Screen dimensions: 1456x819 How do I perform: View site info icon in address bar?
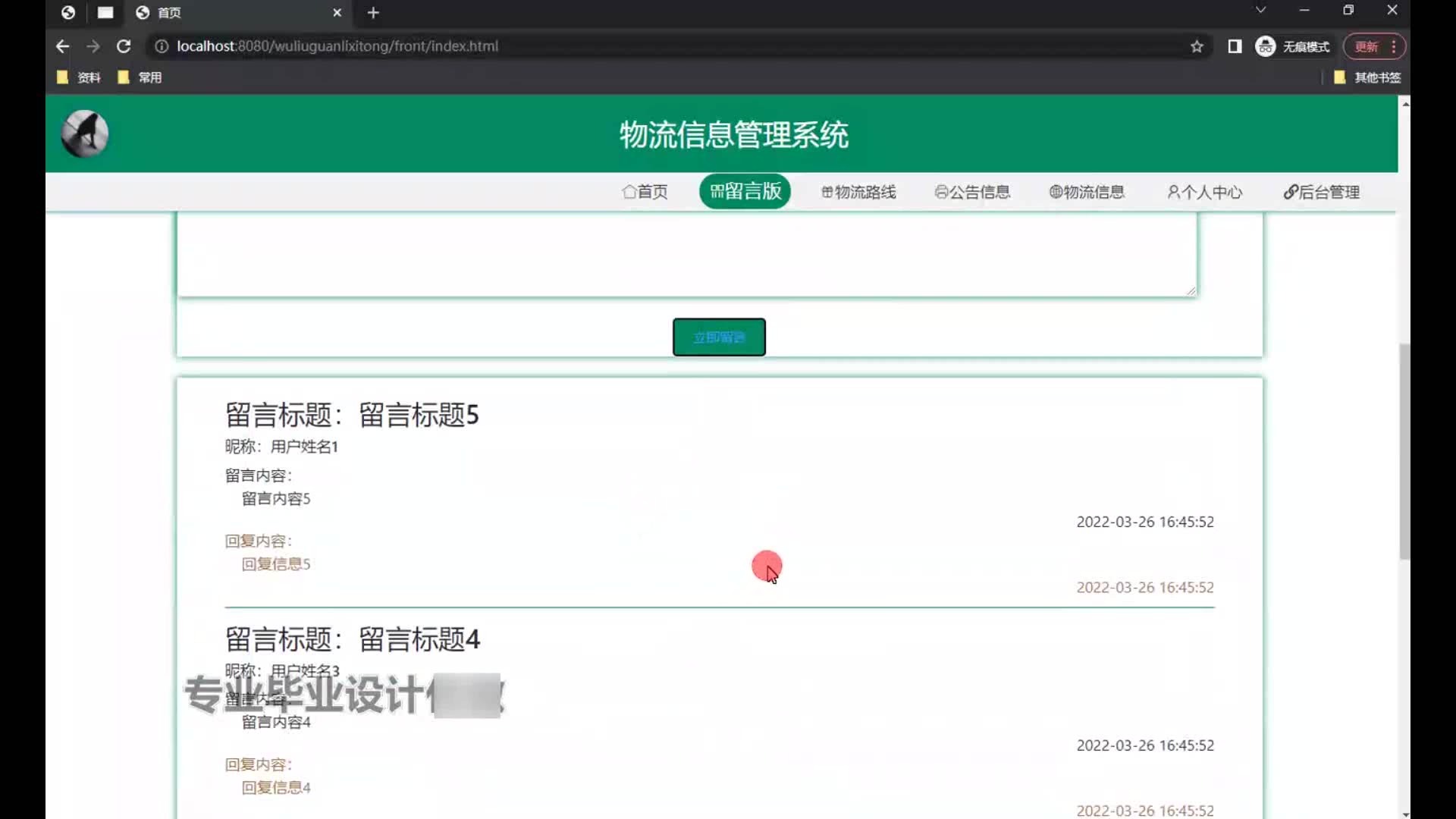[x=161, y=46]
